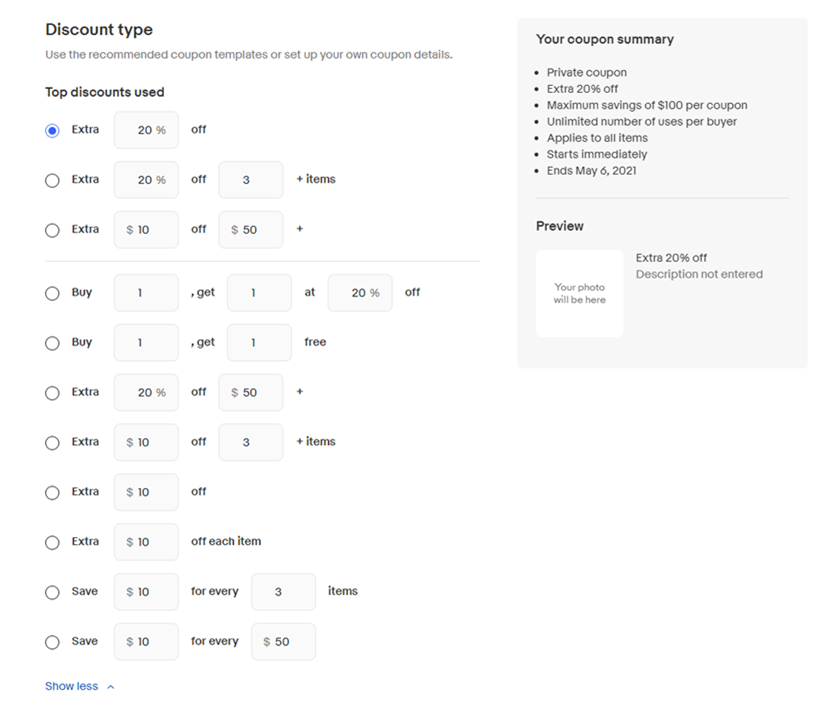The image size is (831, 718).
Task: Select 'Extra 20% off 3+ items' radio option
Action: coord(52,180)
